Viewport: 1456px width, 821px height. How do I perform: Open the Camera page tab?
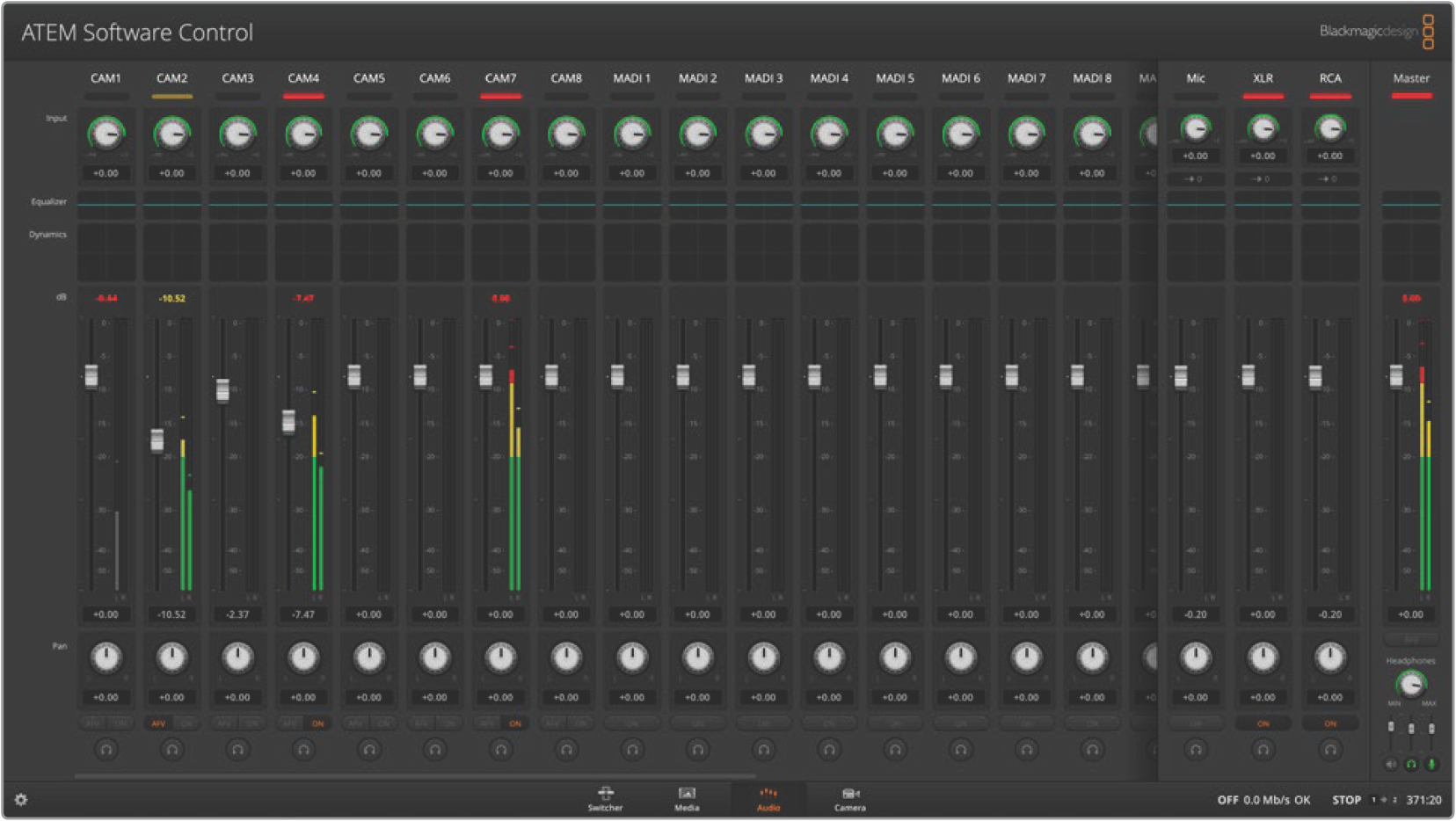tap(849, 799)
